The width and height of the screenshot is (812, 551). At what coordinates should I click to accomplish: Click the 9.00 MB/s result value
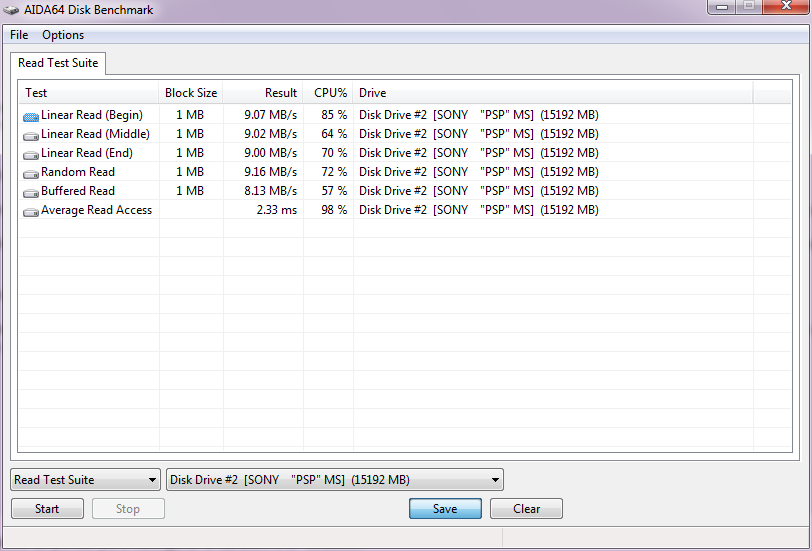click(270, 153)
